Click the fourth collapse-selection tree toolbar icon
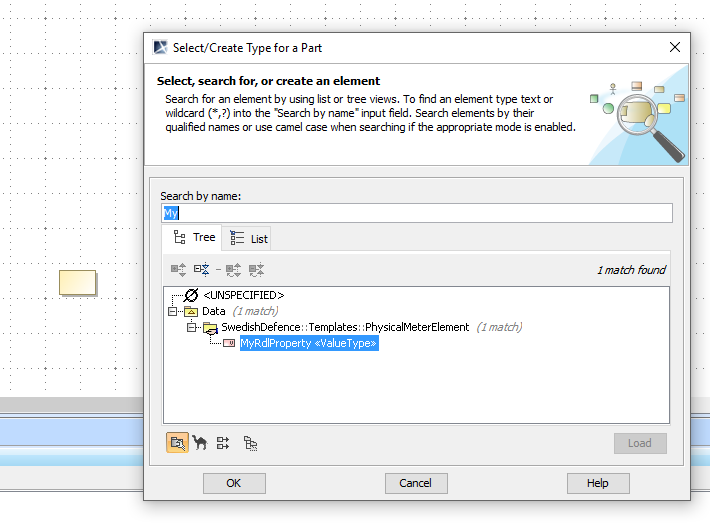The height and width of the screenshot is (525, 710). 256,270
